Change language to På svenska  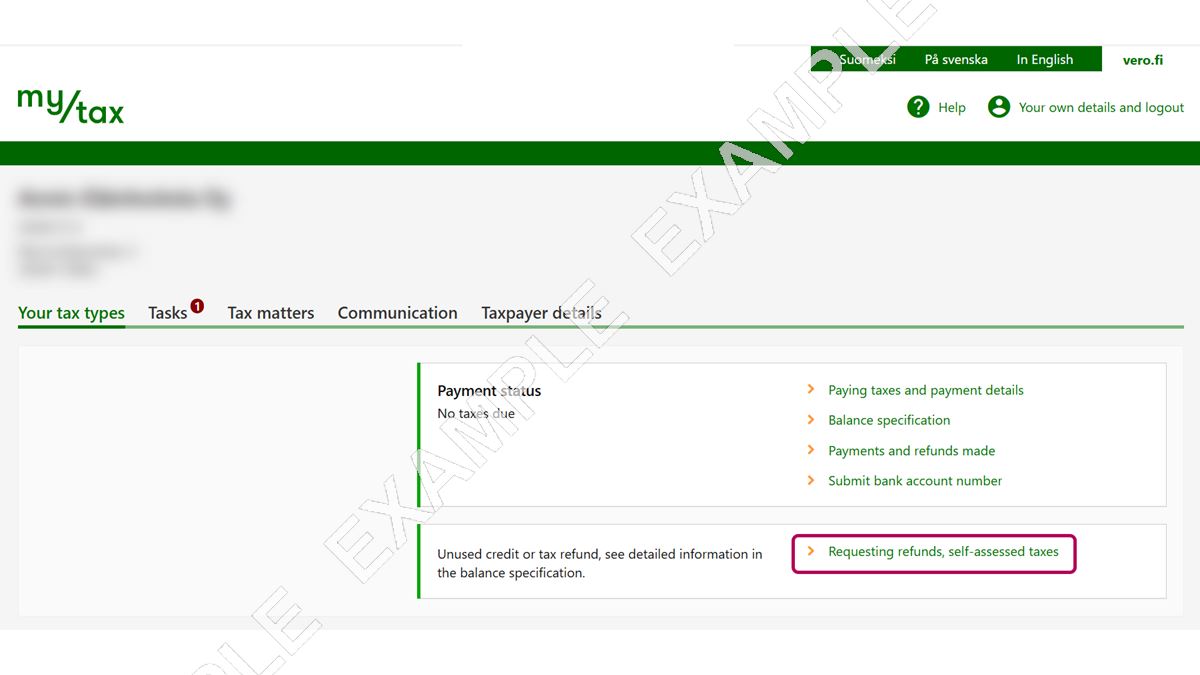coord(956,60)
